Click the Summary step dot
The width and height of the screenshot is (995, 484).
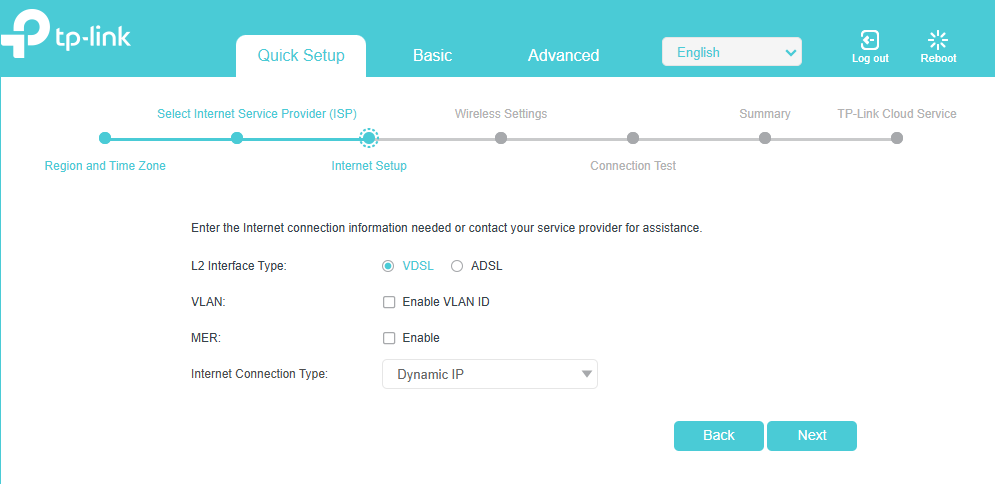click(765, 138)
